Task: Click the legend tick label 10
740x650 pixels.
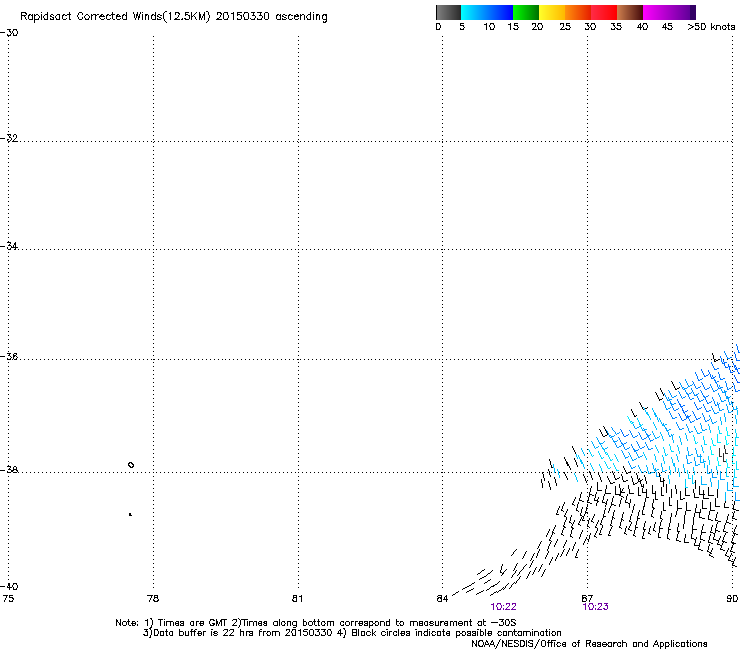Action: (x=489, y=27)
